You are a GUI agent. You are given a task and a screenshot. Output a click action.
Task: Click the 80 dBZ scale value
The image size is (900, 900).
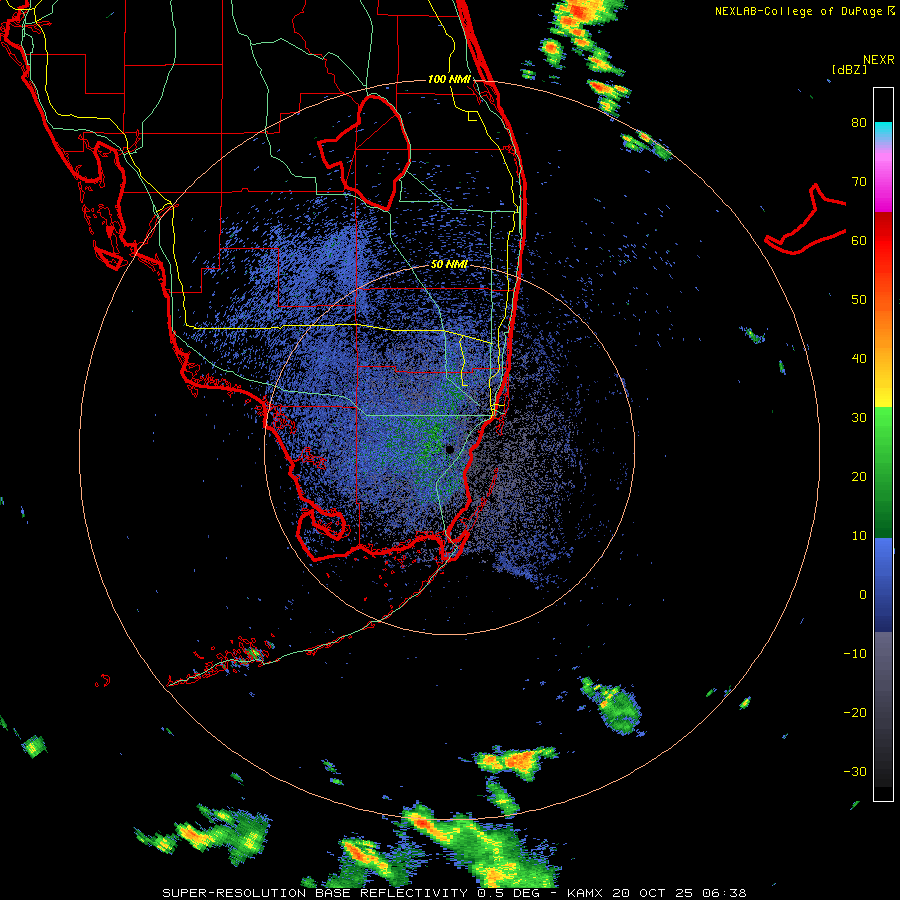(859, 123)
